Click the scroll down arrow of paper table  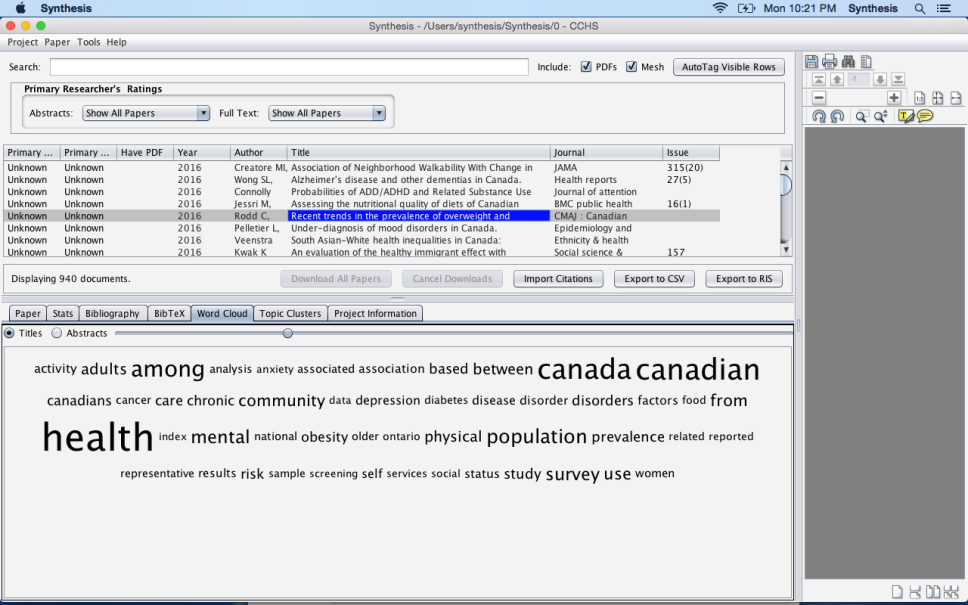786,250
